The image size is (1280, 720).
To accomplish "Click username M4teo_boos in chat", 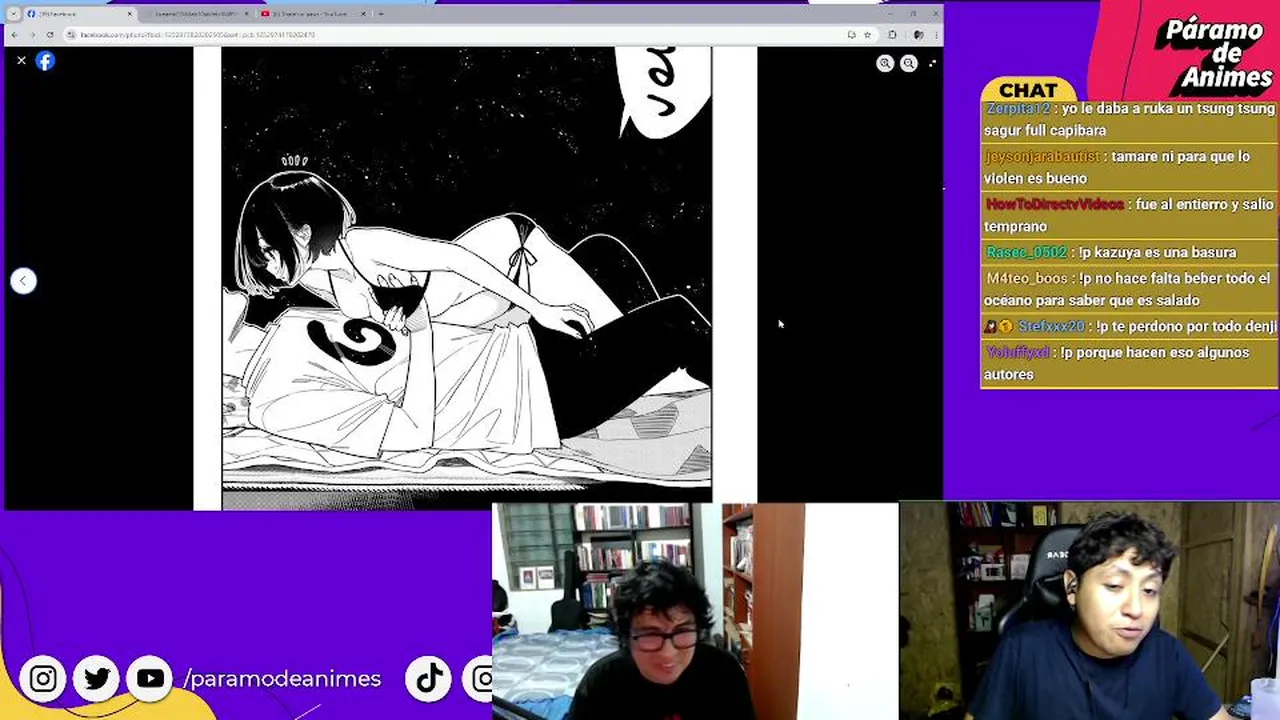I will pyautogui.click(x=1027, y=278).
